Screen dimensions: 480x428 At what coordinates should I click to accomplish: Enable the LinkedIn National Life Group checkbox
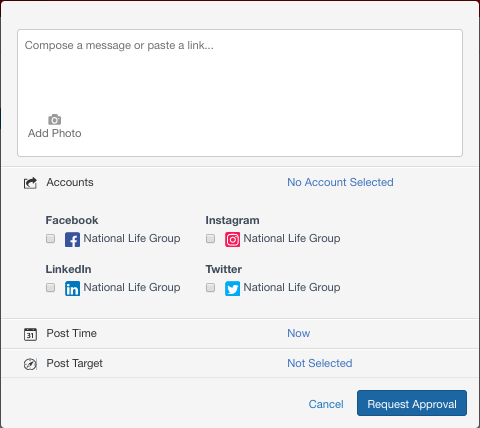[x=50, y=287]
